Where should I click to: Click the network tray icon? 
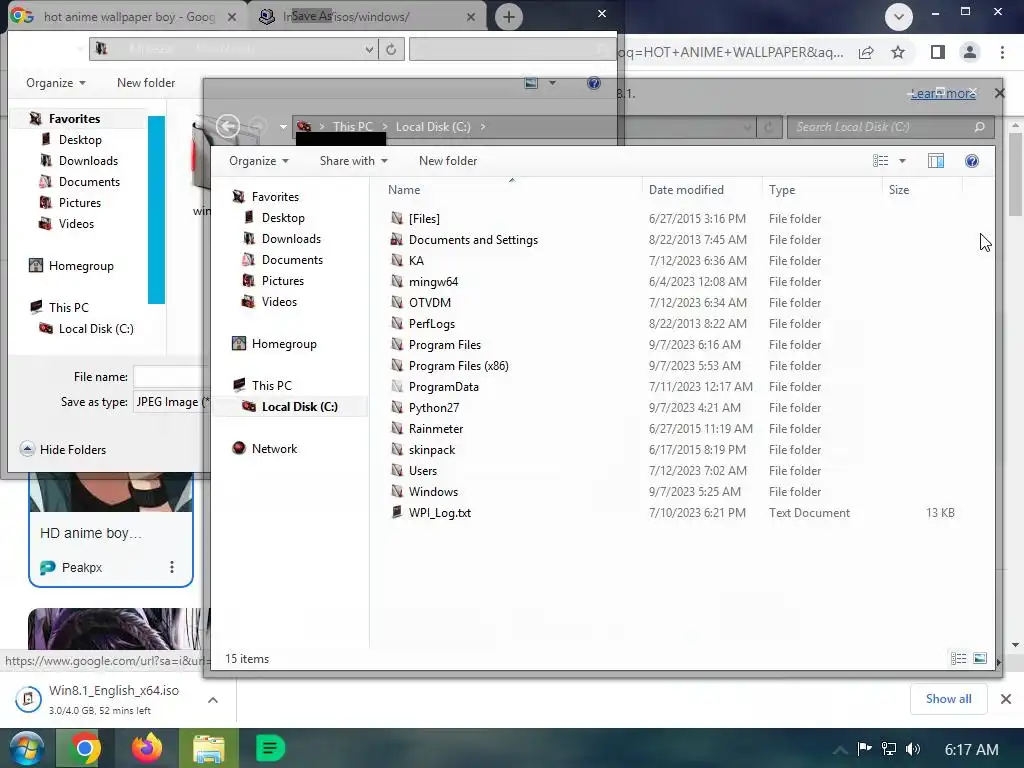click(888, 749)
